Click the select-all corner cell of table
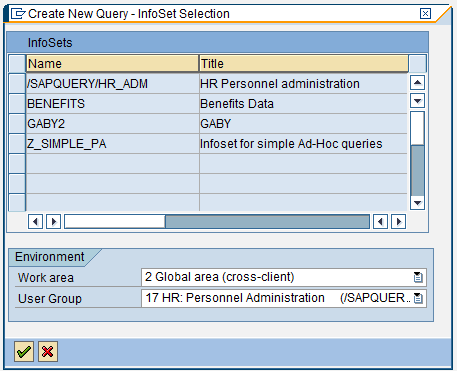 click(17, 63)
